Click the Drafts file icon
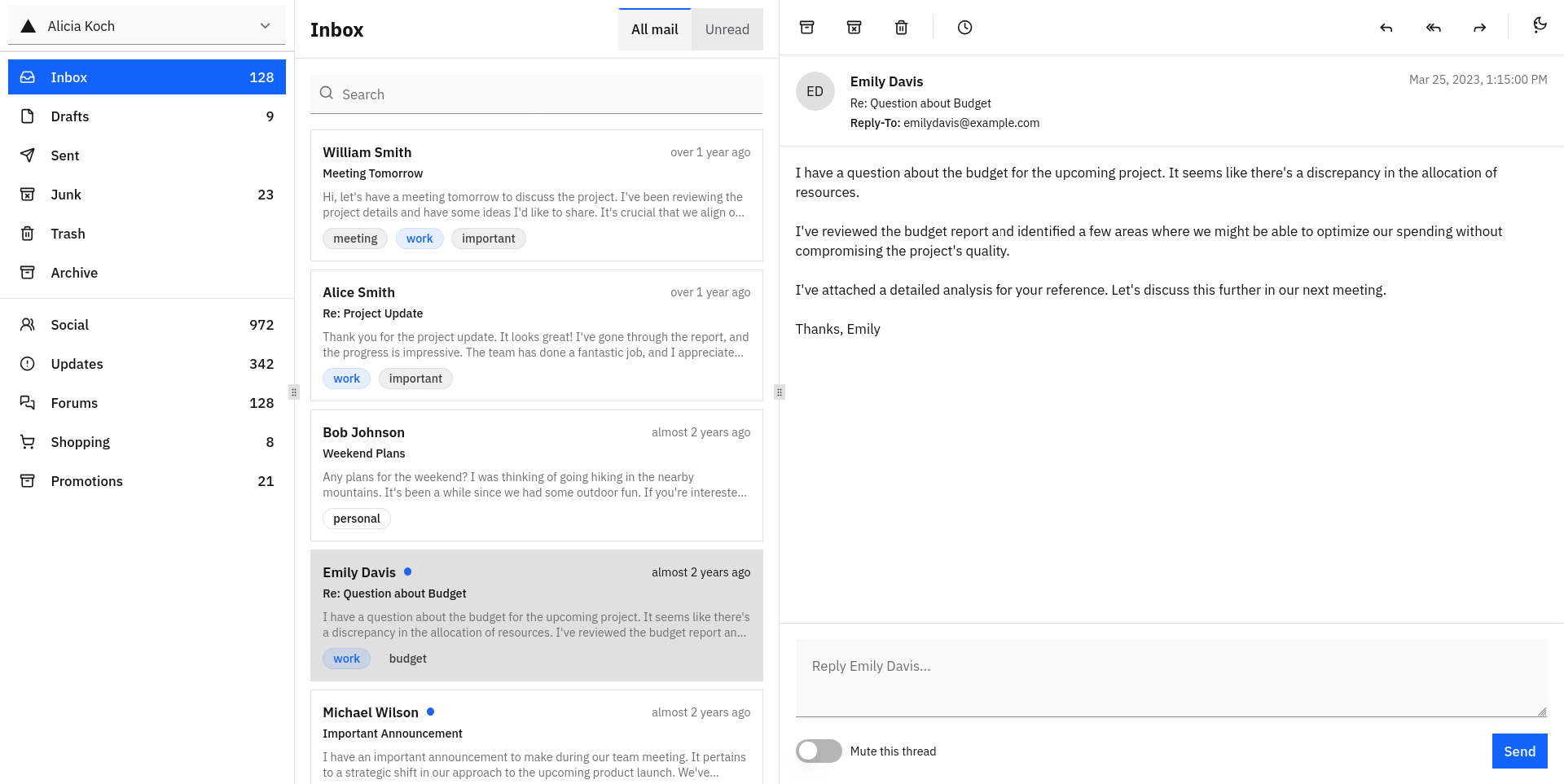 [28, 116]
